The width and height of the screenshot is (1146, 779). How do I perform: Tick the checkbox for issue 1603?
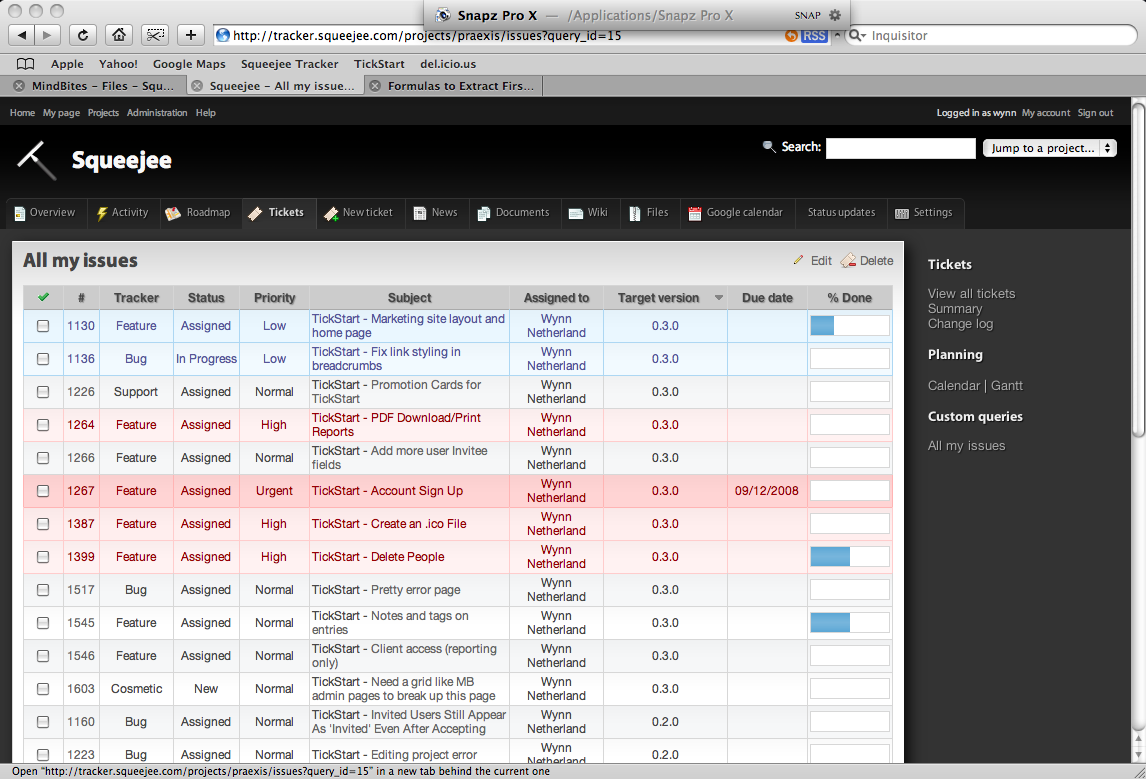(43, 688)
